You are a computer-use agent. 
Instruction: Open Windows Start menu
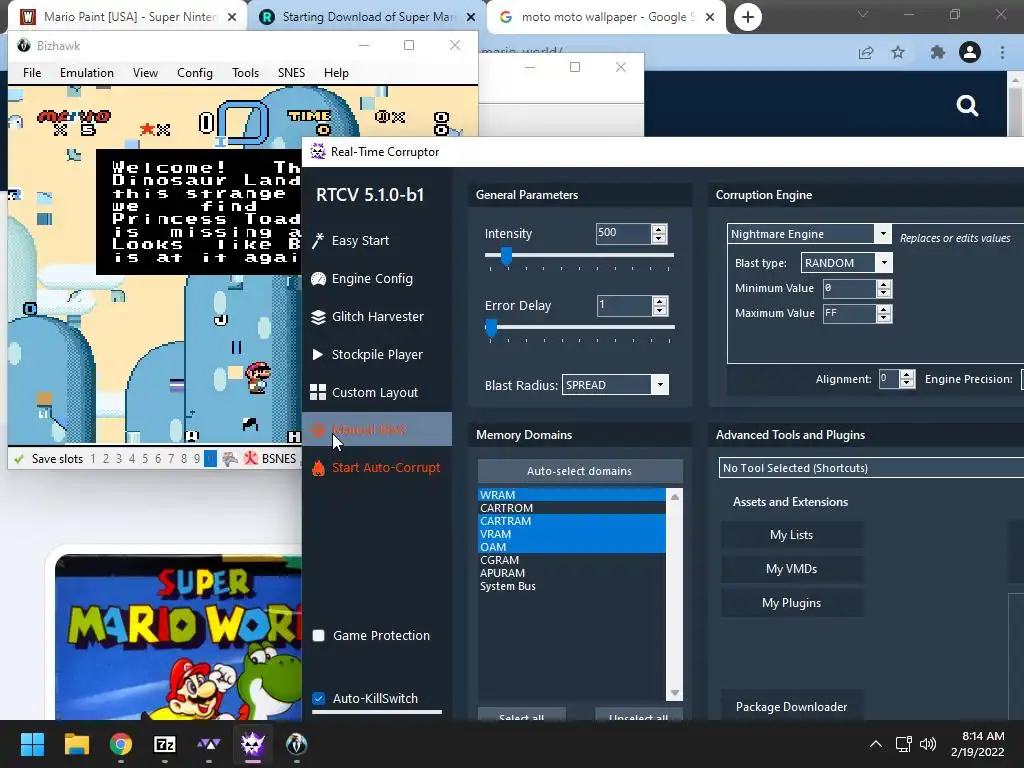tap(32, 744)
